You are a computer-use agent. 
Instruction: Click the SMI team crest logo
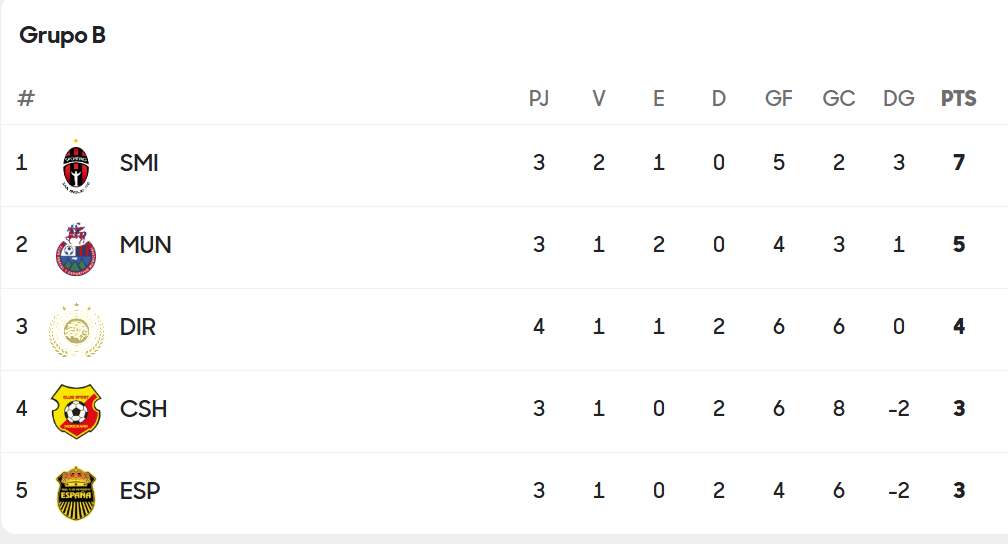point(76,166)
